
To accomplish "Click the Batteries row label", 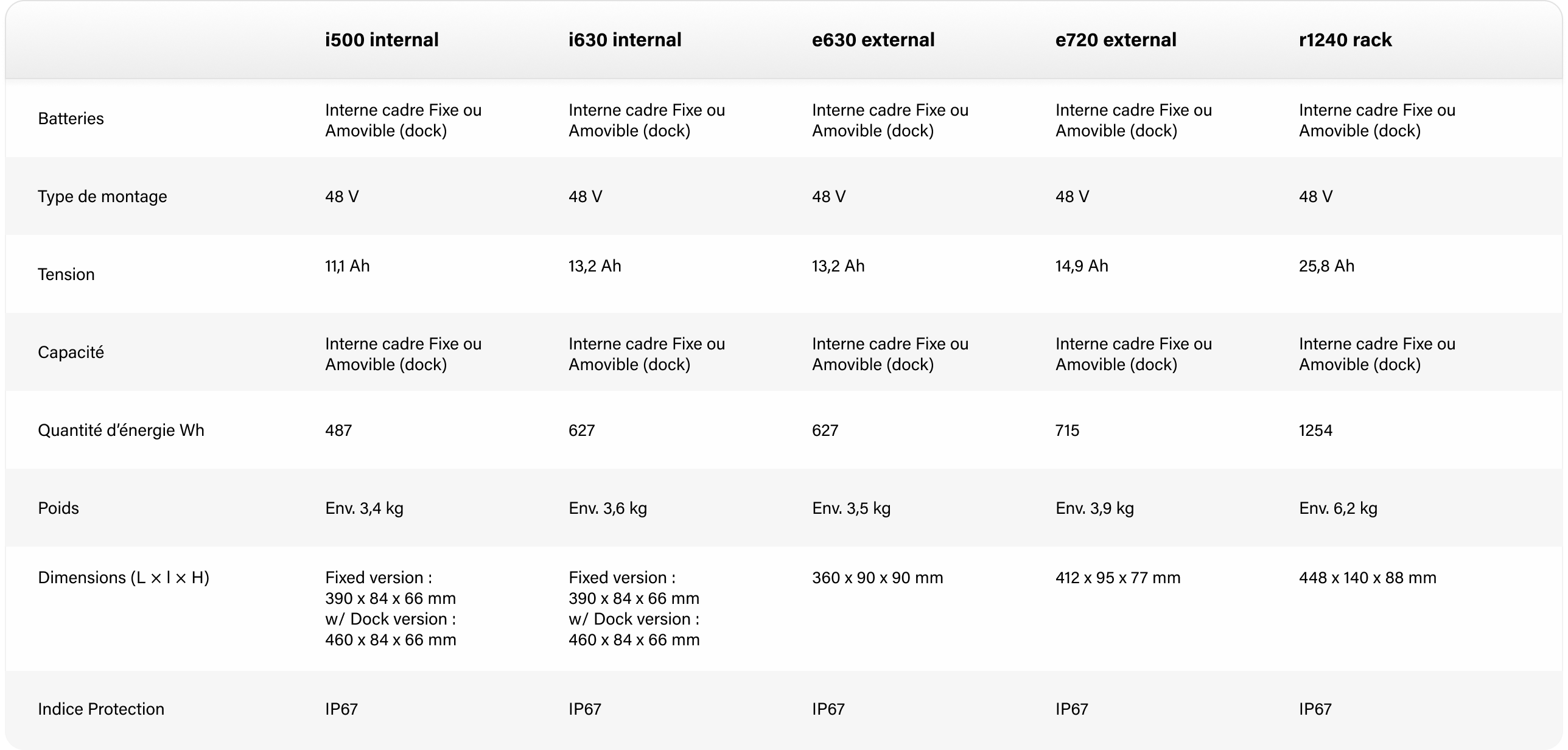I will click(71, 119).
